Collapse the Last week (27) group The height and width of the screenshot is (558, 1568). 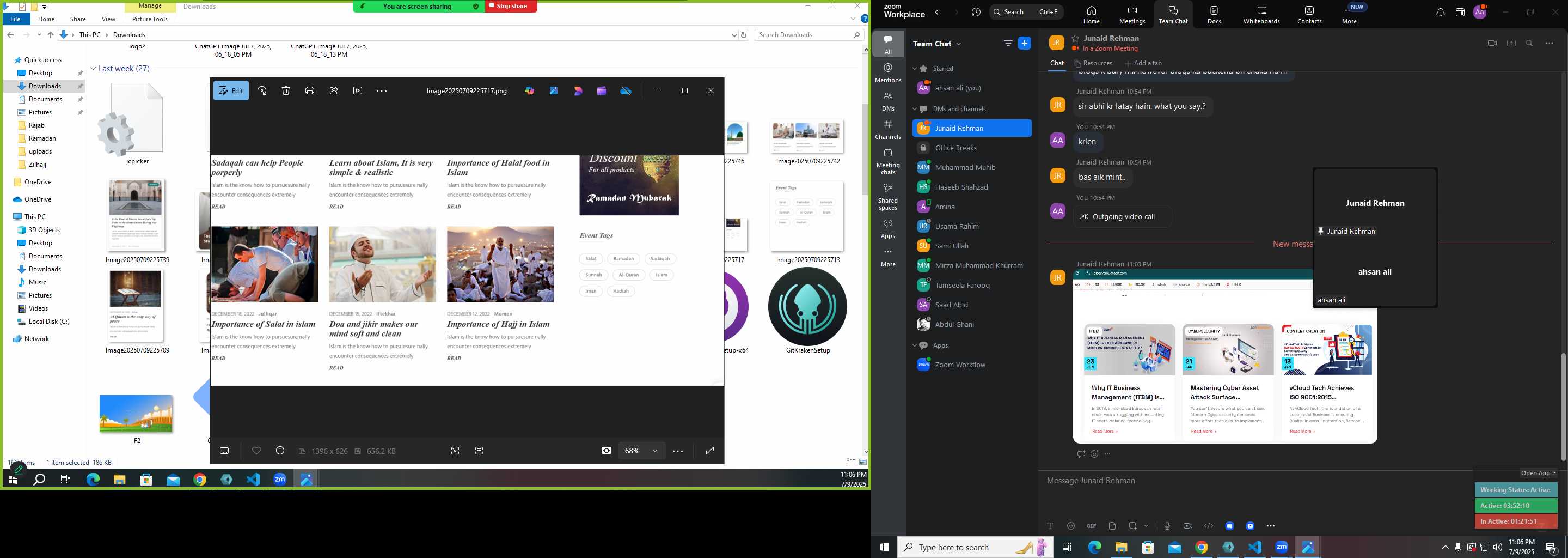93,69
